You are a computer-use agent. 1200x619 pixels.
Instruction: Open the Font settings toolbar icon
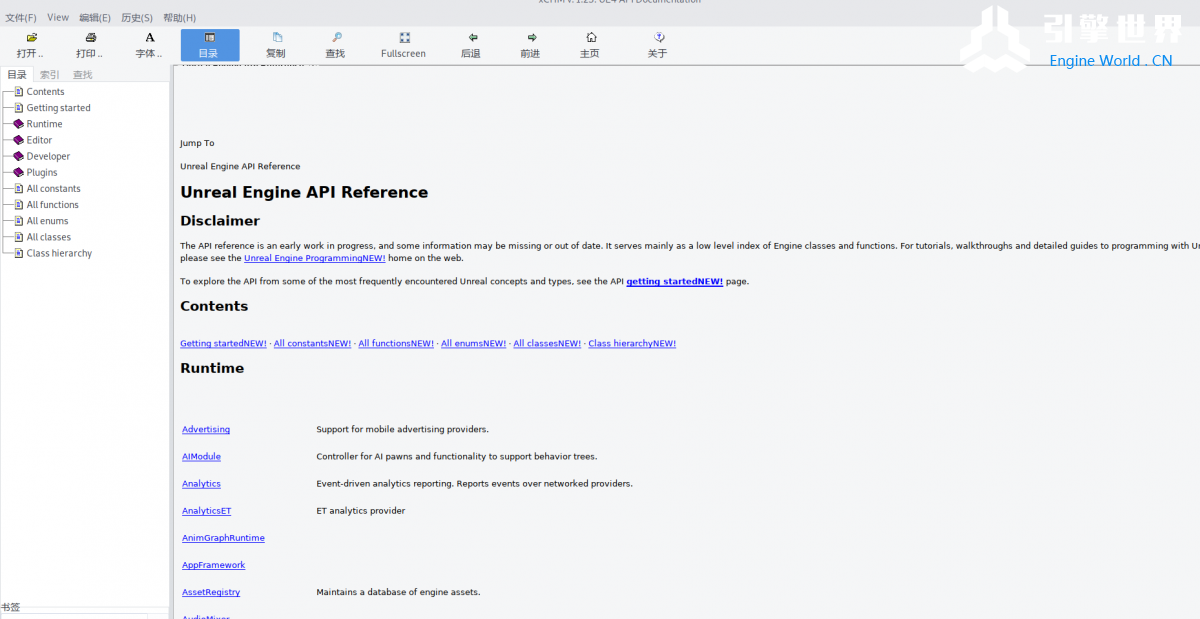coord(150,38)
